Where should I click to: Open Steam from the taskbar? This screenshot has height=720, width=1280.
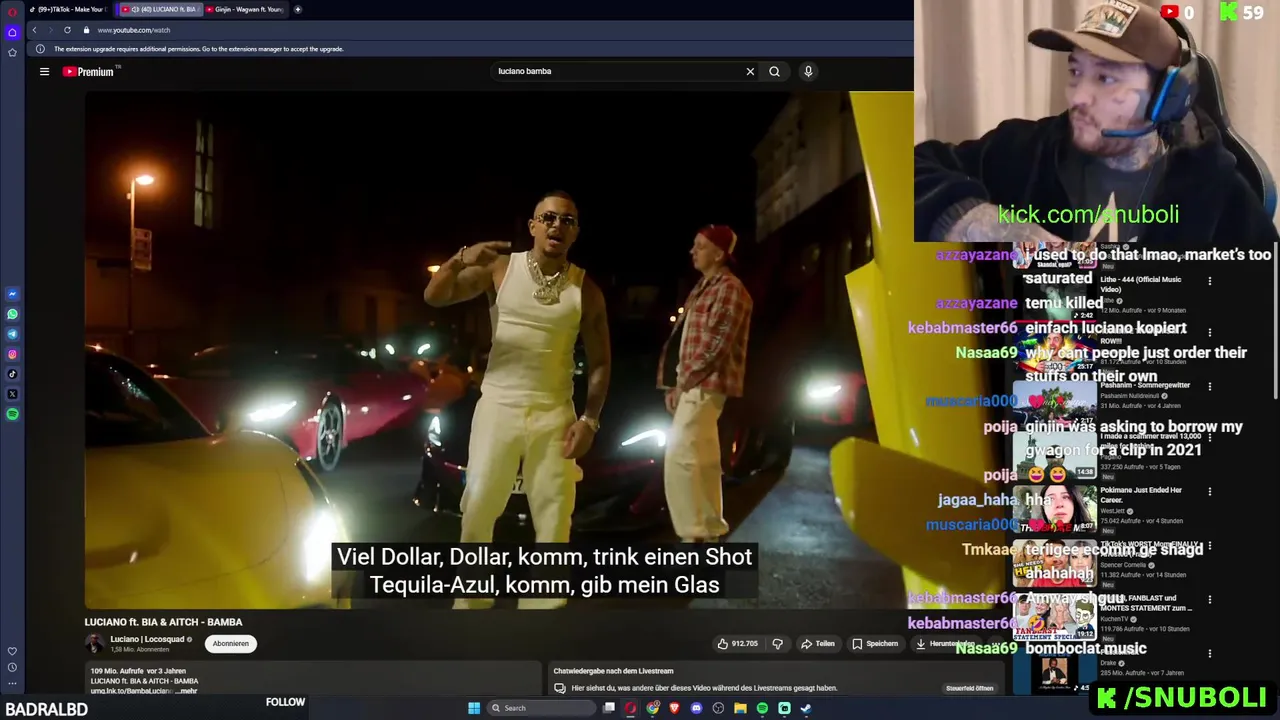point(806,708)
